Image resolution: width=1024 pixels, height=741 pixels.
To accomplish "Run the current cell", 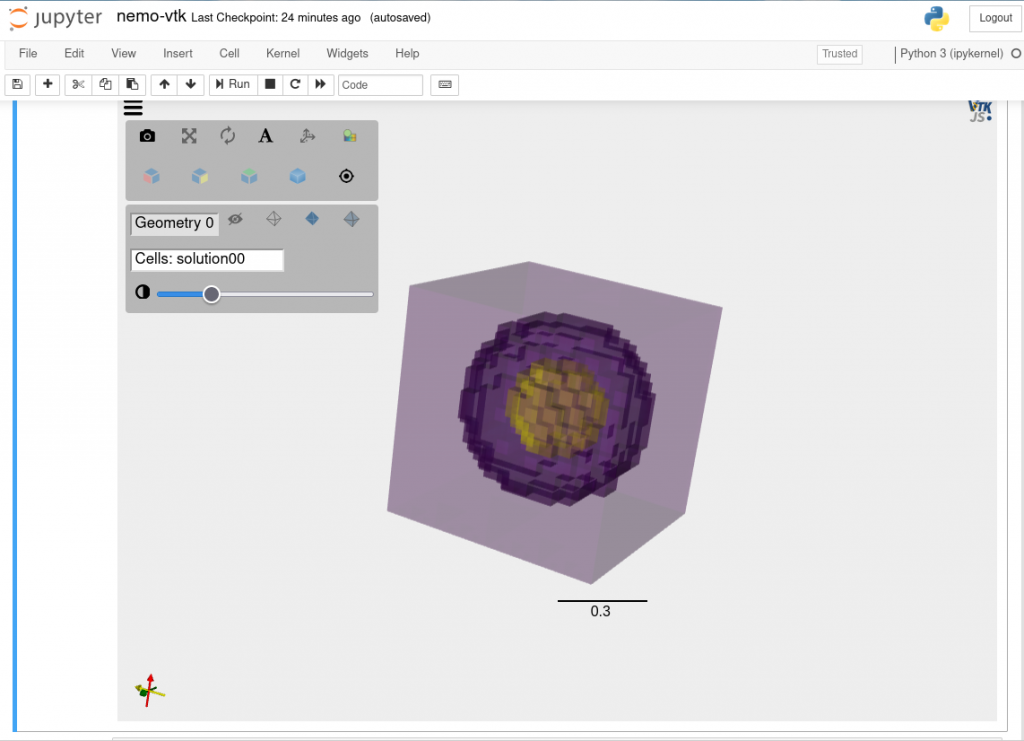I will pyautogui.click(x=232, y=84).
